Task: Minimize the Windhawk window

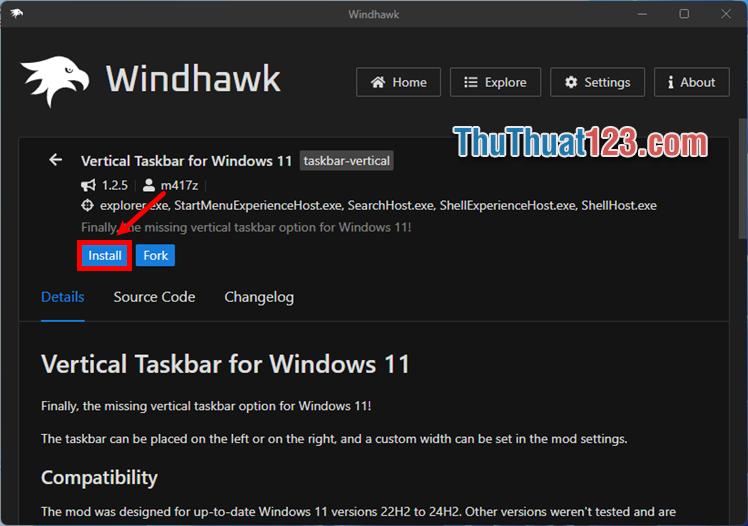Action: pyautogui.click(x=641, y=14)
